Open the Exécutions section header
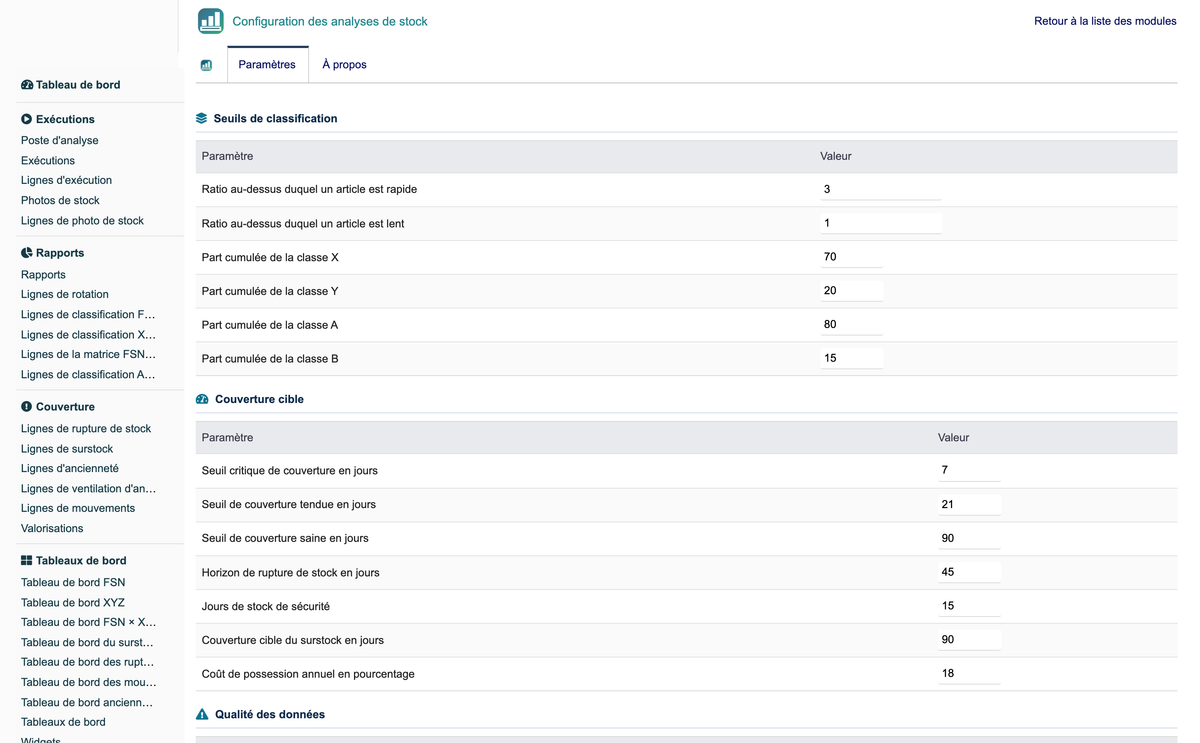 (x=65, y=119)
